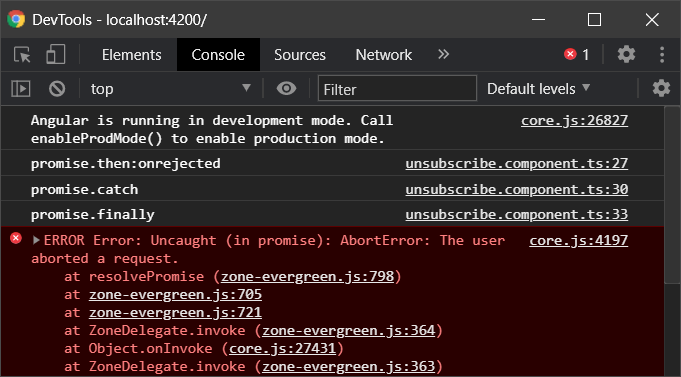Open the zone-evergreen.js:798 stack link

point(307,276)
